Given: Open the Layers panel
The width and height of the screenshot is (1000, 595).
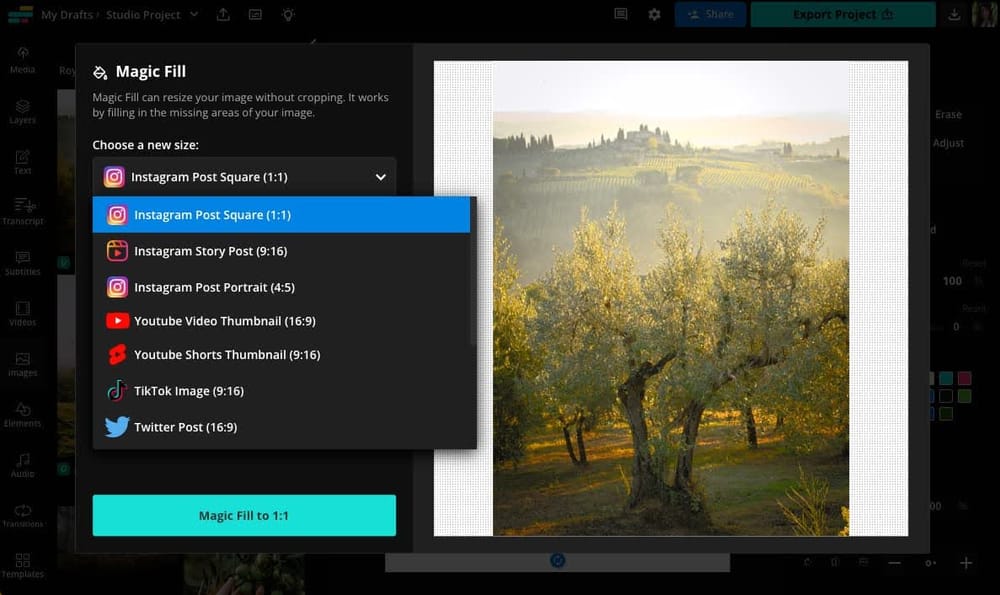Looking at the screenshot, I should pos(22,112).
